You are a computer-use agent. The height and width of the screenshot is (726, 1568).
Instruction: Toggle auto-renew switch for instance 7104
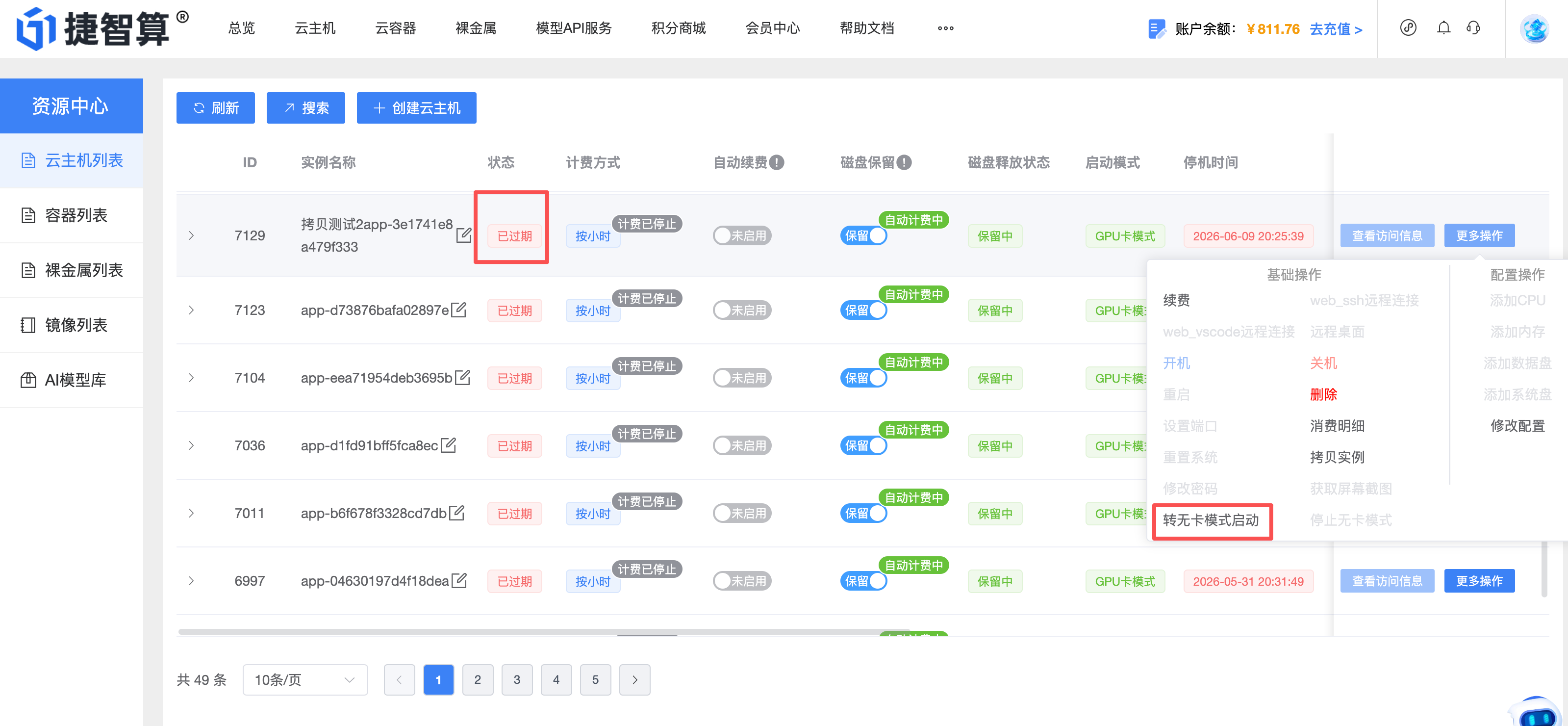[742, 378]
